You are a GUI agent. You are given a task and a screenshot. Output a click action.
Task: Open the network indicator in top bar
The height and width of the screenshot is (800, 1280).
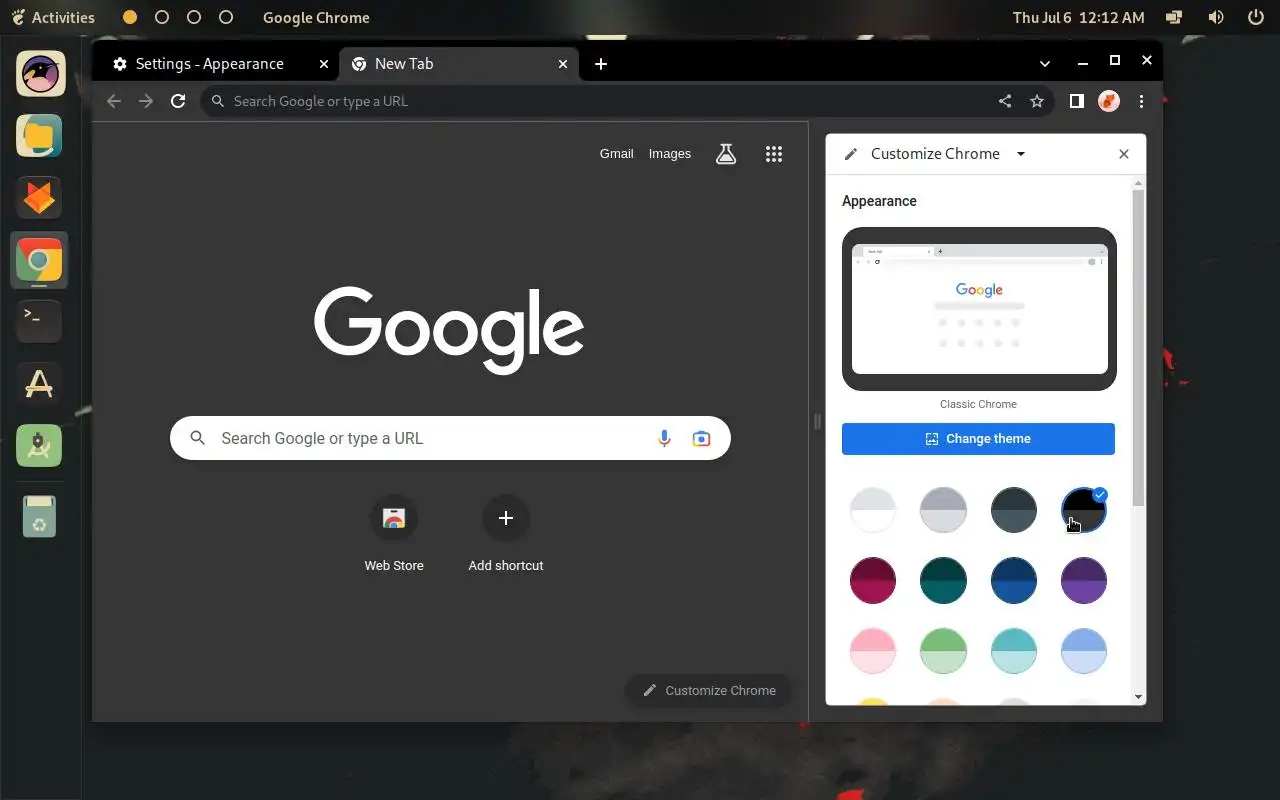1175,17
